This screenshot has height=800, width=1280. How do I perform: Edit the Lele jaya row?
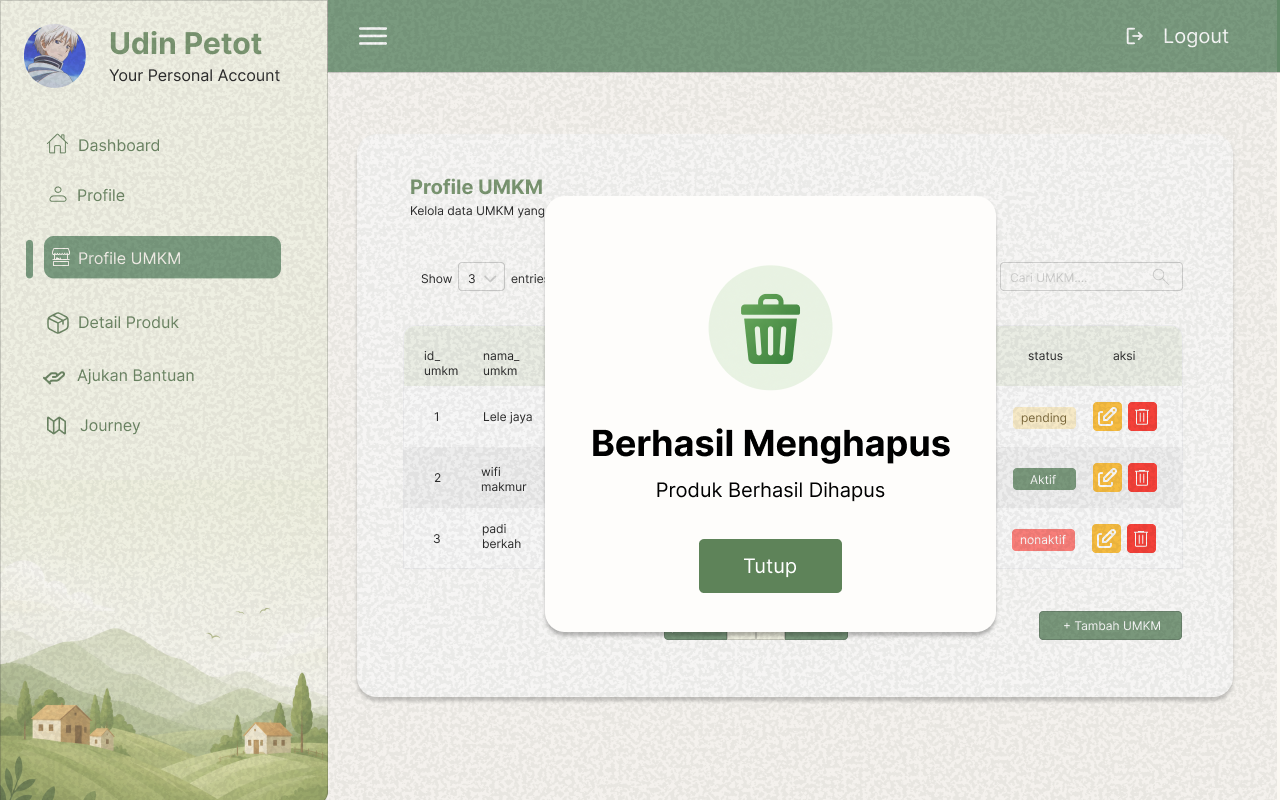[1107, 417]
